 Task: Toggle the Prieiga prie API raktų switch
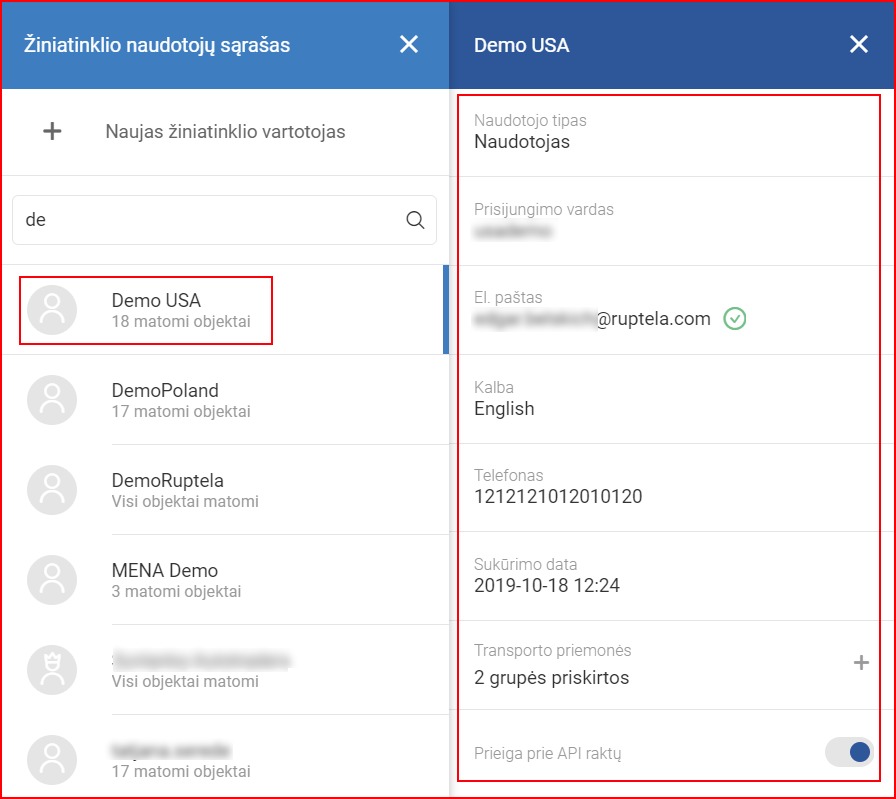click(x=849, y=753)
